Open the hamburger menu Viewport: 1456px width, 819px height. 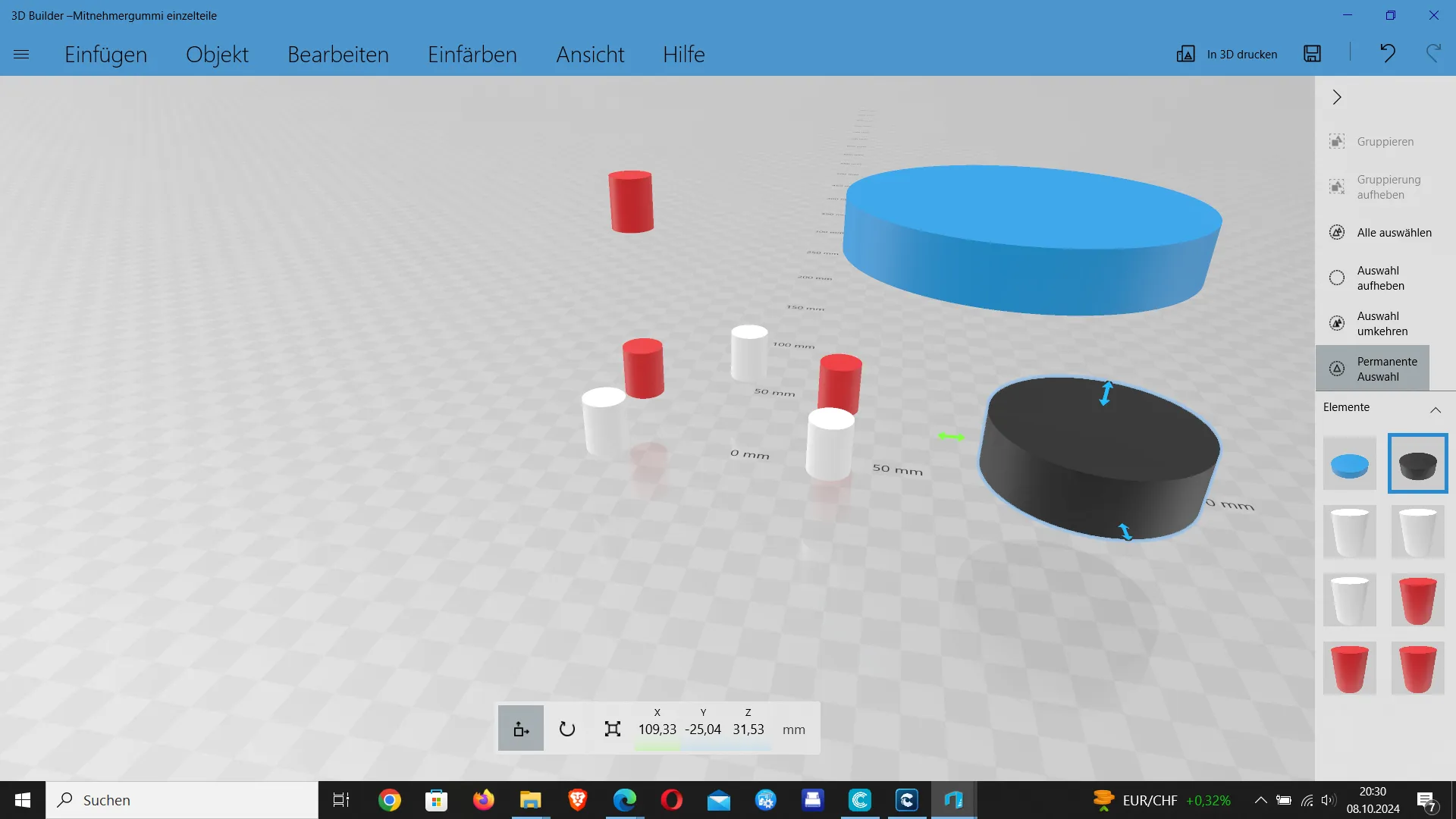click(21, 54)
